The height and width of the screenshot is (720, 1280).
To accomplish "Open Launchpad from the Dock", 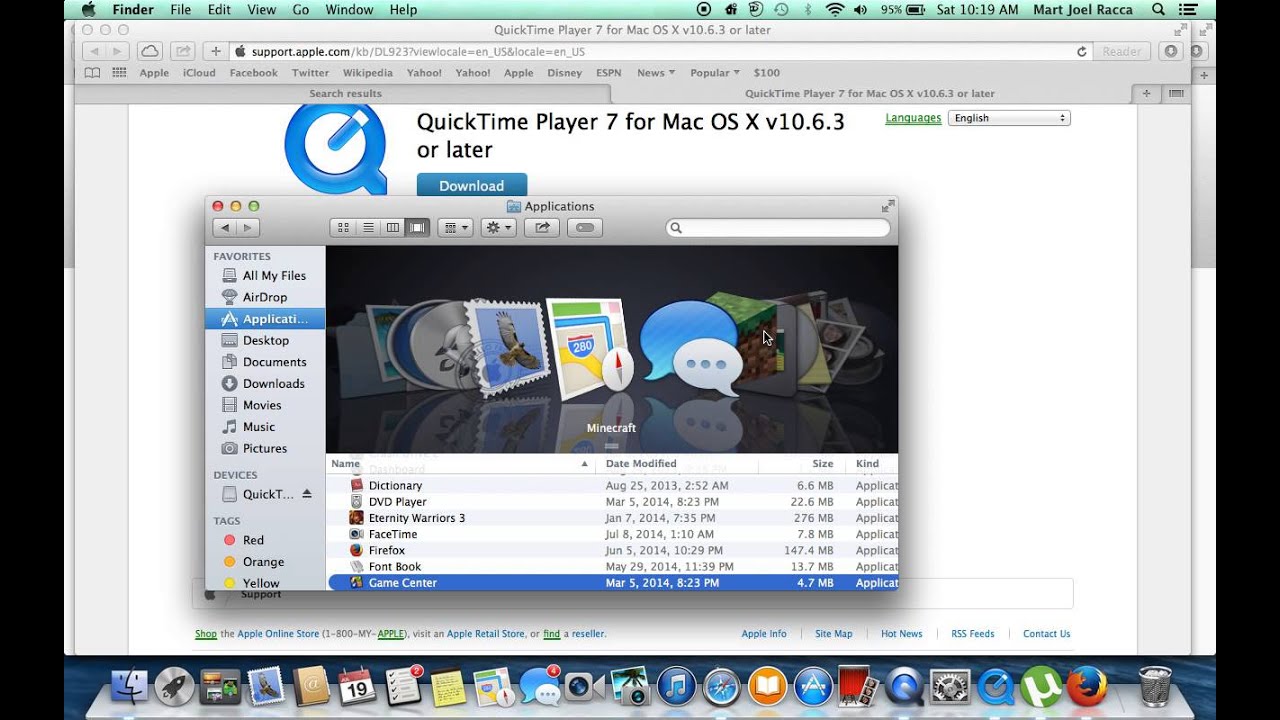I will (x=175, y=686).
